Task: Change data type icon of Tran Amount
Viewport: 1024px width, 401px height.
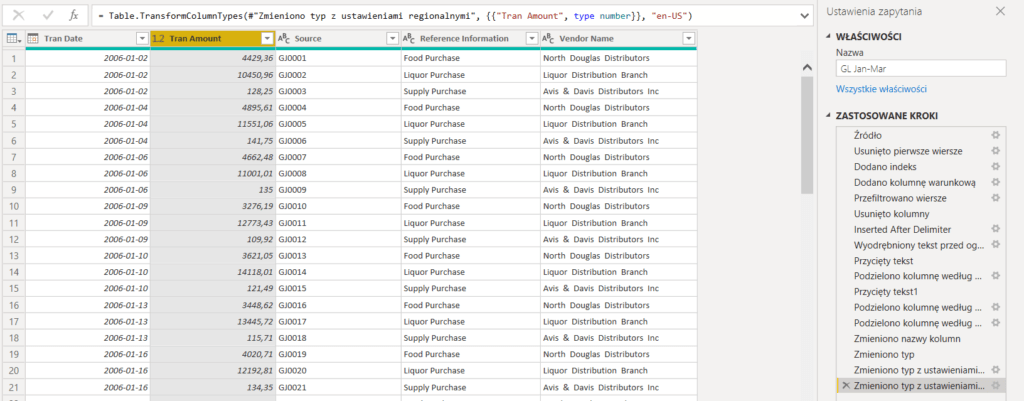Action: pyautogui.click(x=158, y=38)
